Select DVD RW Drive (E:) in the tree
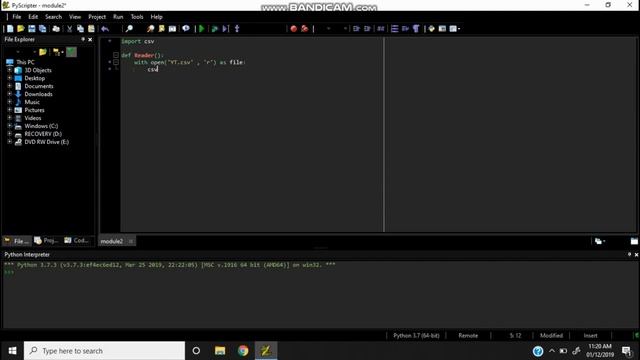The height and width of the screenshot is (360, 640). pos(47,142)
